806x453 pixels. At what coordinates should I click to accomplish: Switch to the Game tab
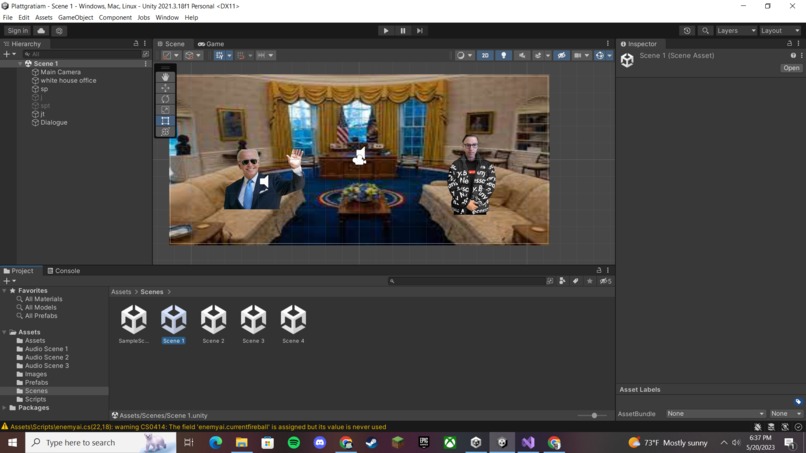(211, 44)
